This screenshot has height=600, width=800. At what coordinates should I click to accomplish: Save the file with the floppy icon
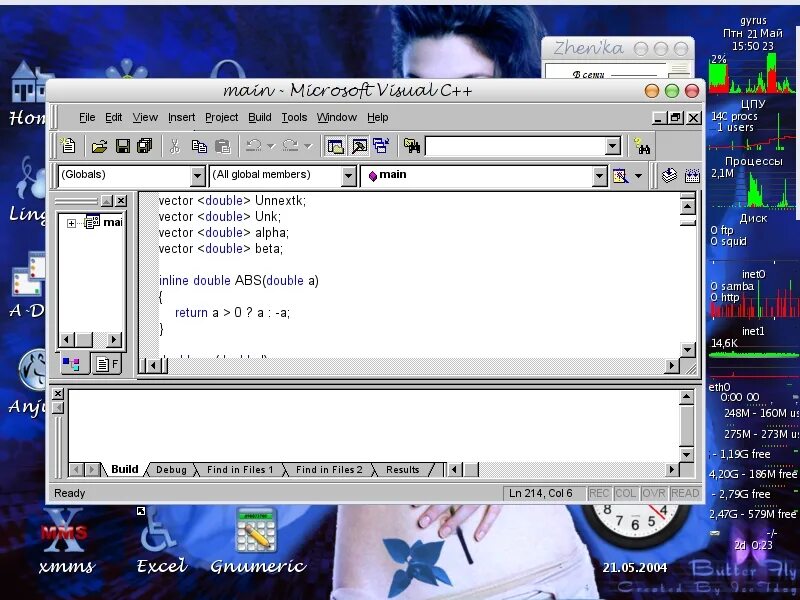coord(122,146)
